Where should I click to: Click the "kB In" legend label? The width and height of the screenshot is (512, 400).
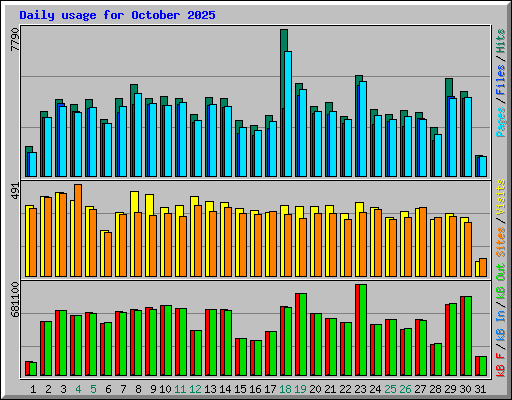click(x=501, y=325)
